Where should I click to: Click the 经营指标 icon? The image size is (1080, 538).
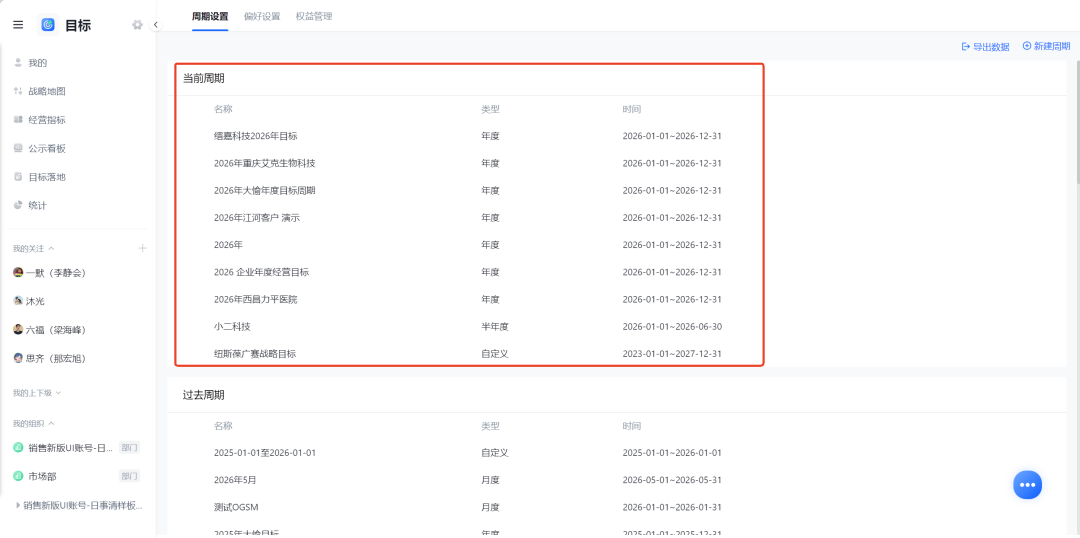point(19,119)
